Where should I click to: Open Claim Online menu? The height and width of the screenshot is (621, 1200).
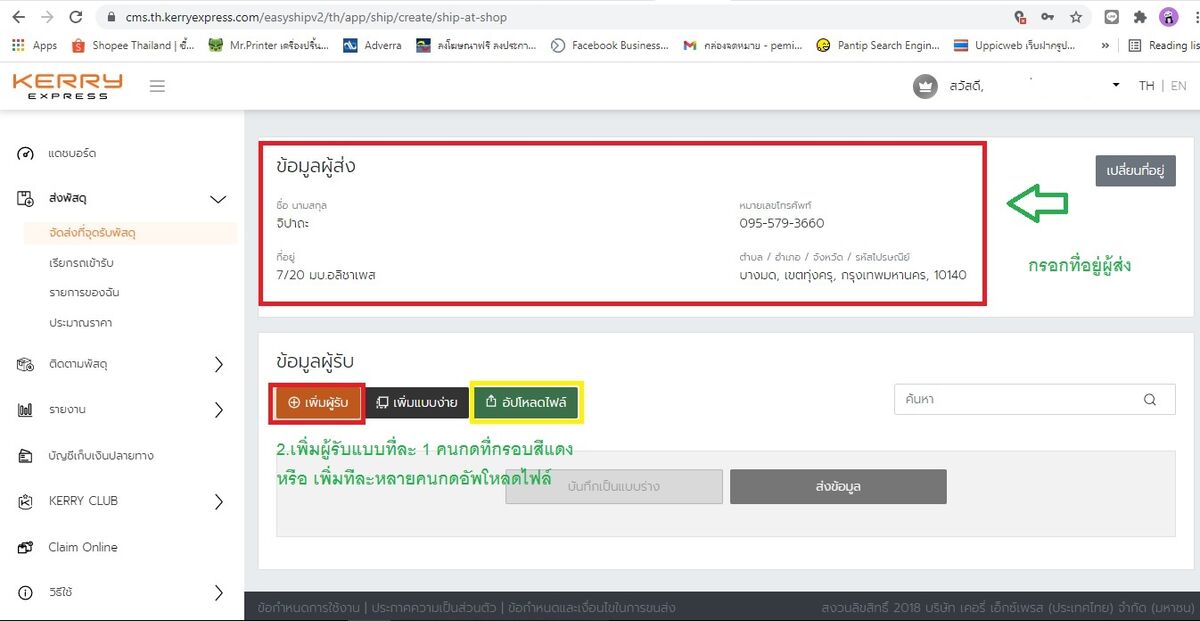(83, 547)
